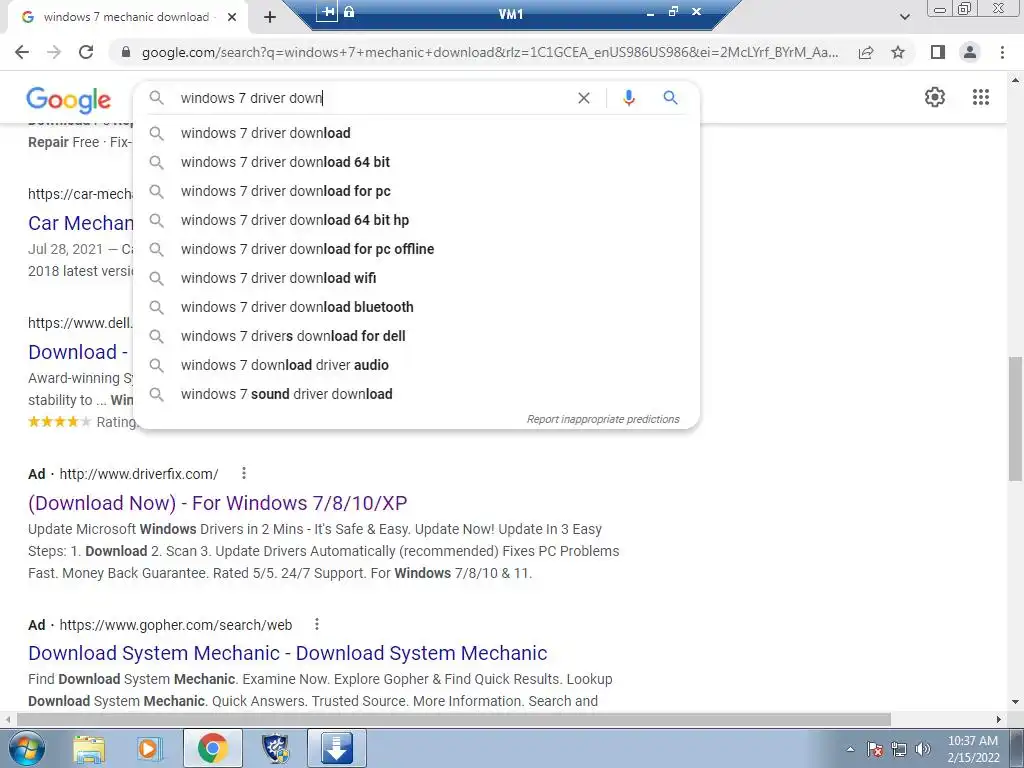The image size is (1024, 768).
Task: Reload the current page
Action: tap(86, 52)
